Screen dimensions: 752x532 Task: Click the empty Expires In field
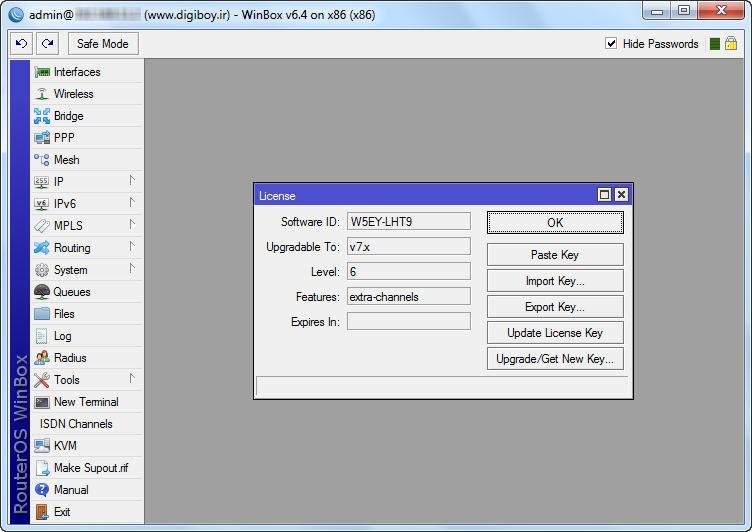(409, 321)
